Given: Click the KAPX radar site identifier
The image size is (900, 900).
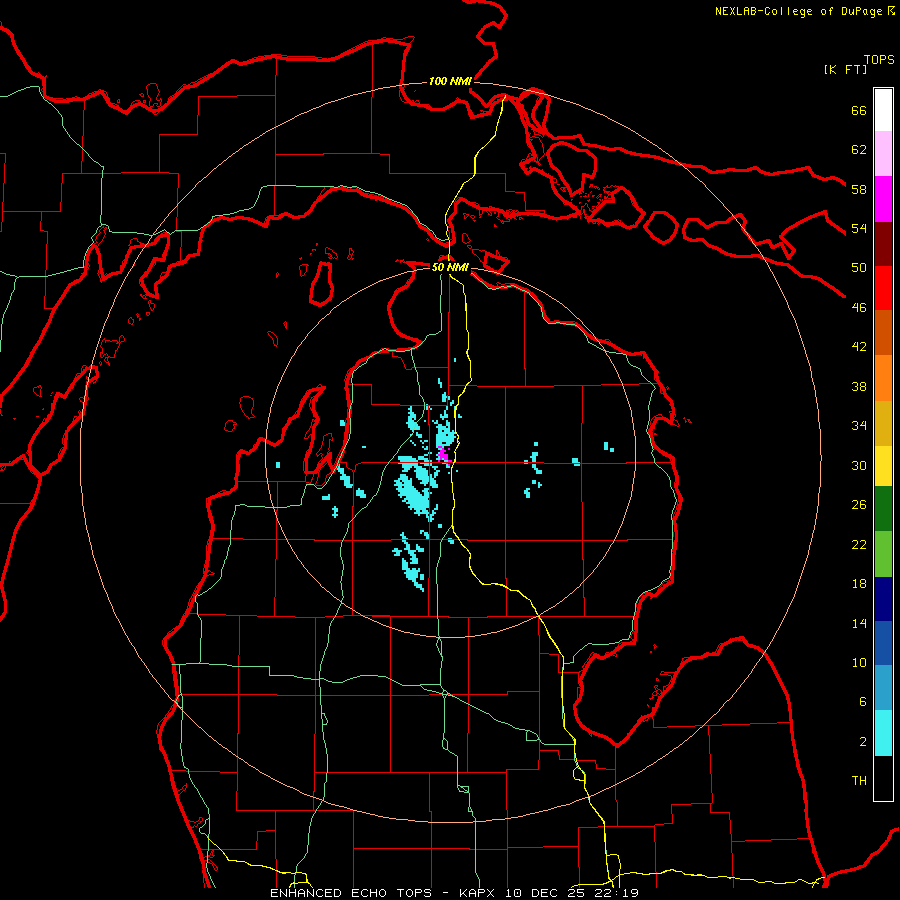Looking at the screenshot, I should 479,893.
